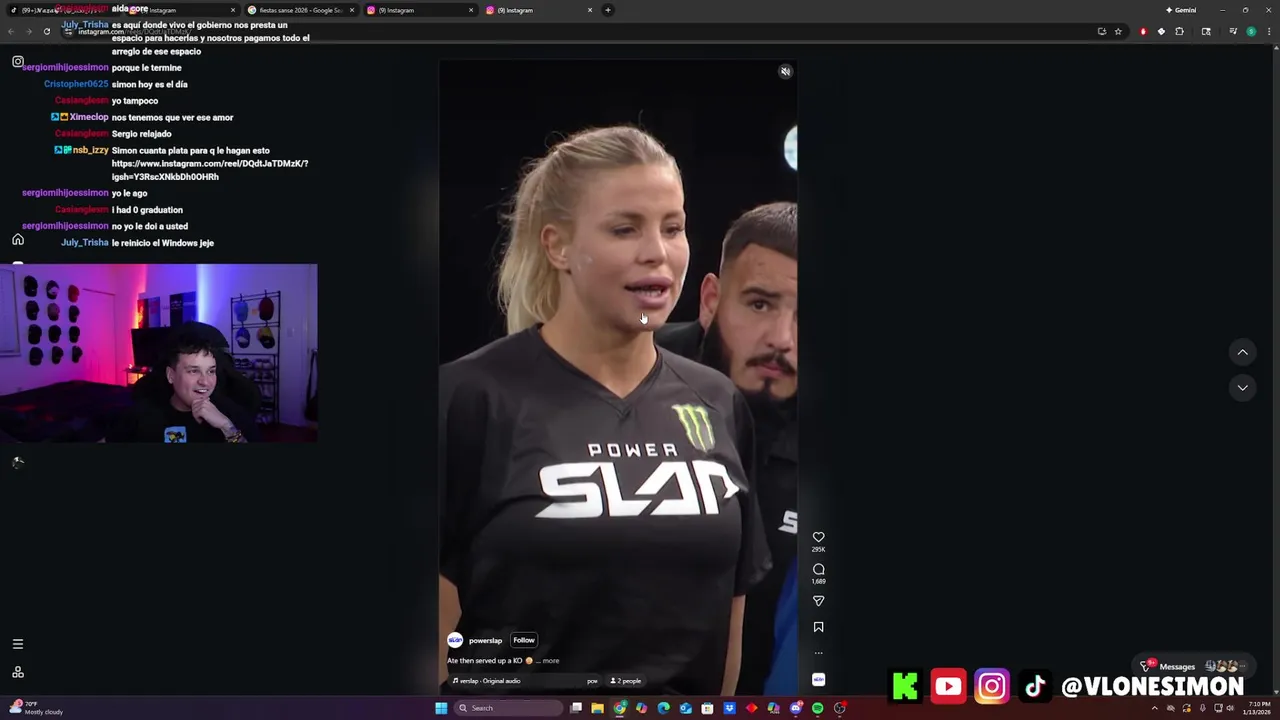Click the Ximeclop username in chat

tap(89, 117)
